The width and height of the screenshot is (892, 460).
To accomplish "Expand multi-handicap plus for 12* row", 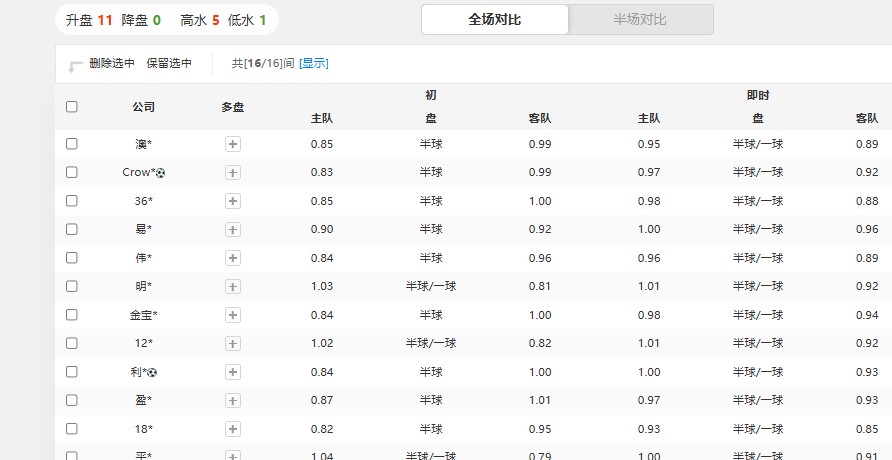I will [x=232, y=343].
